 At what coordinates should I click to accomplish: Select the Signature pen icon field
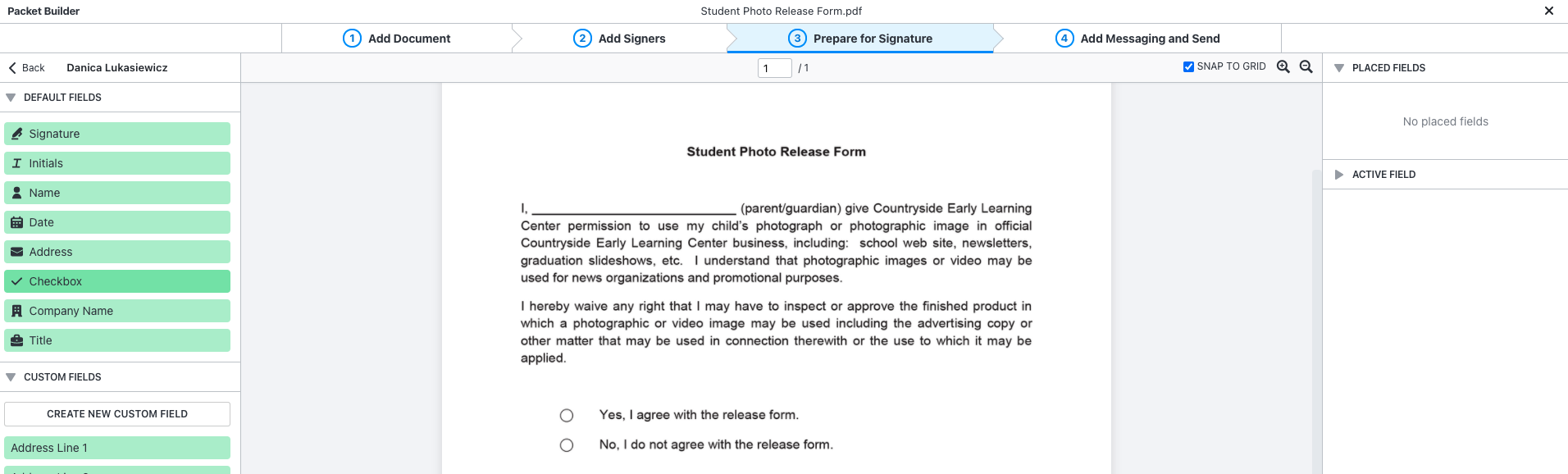(x=16, y=134)
